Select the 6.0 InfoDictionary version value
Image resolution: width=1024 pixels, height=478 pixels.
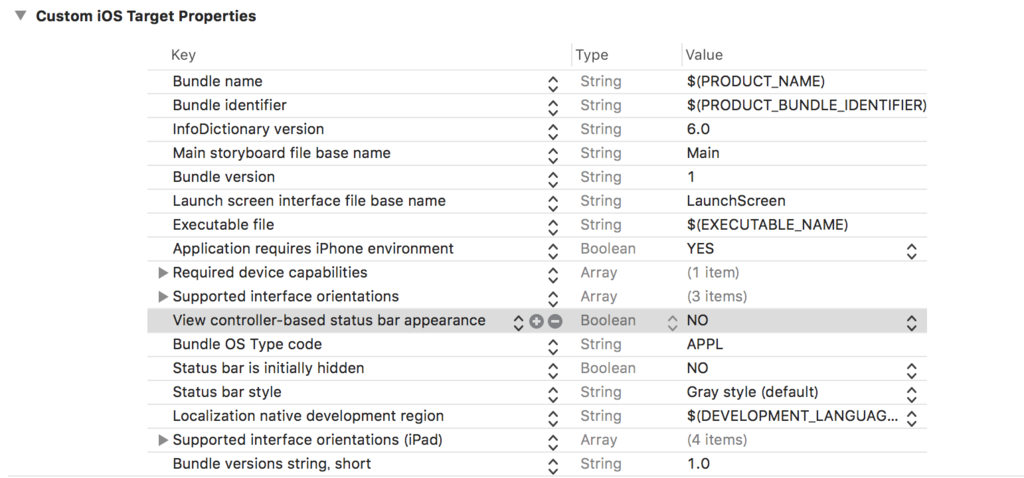point(698,129)
